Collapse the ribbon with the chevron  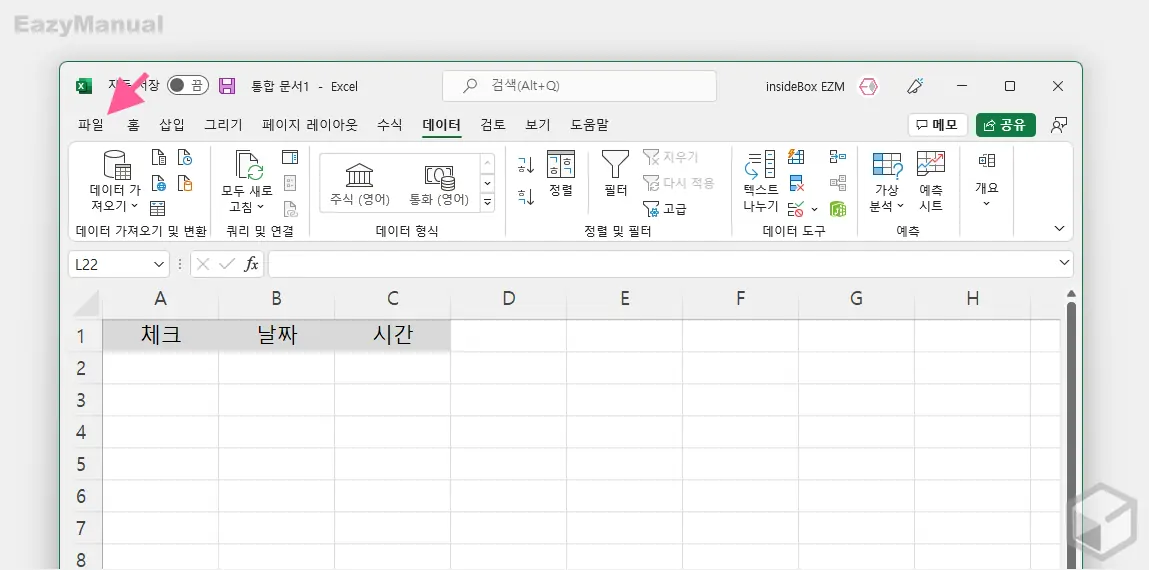coord(1059,229)
